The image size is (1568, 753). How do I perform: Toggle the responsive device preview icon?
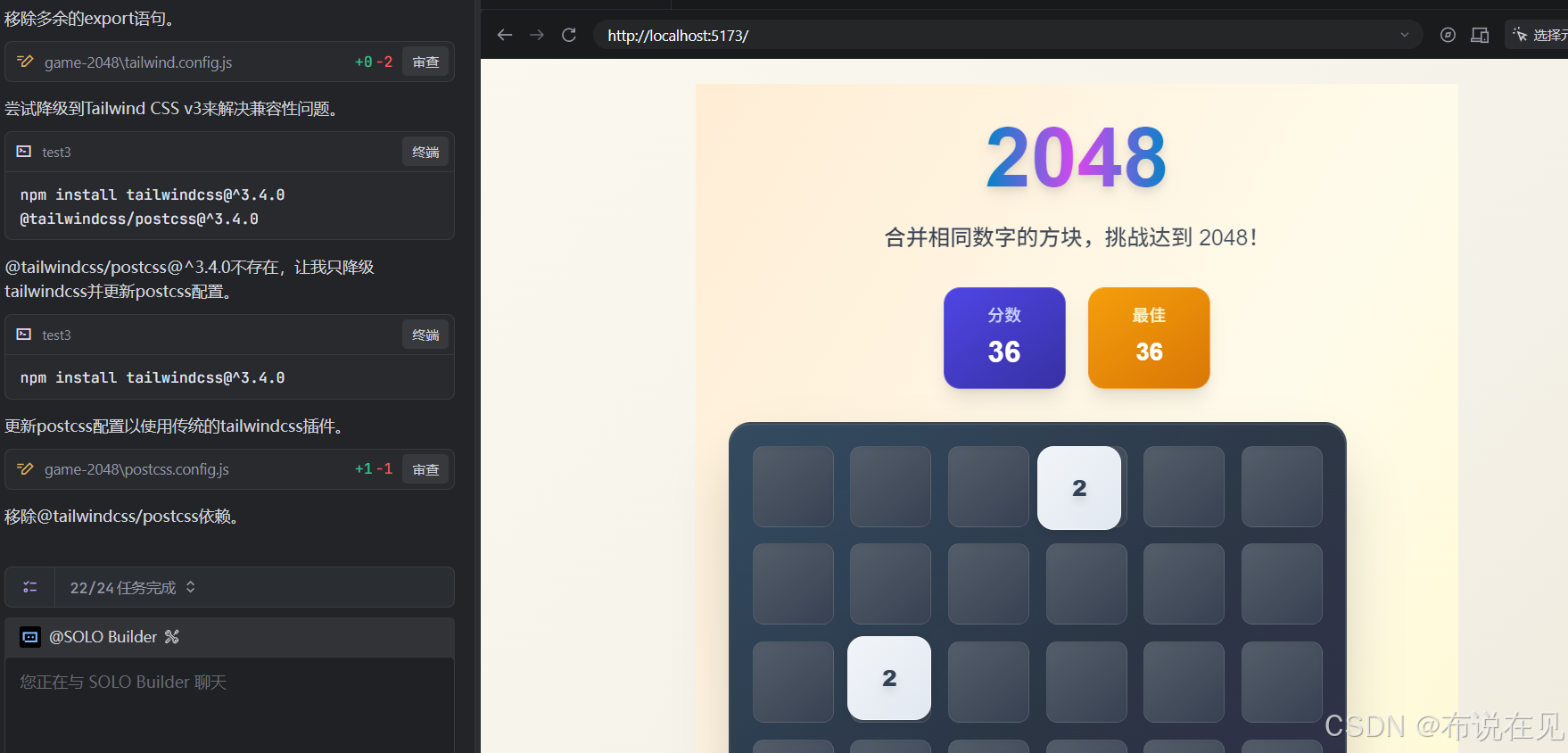pos(1480,35)
